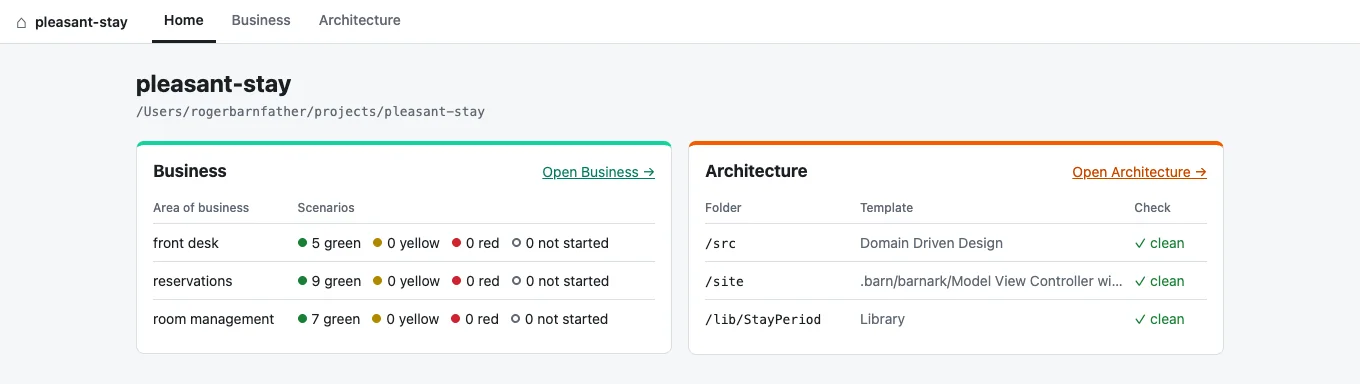This screenshot has height=384, width=1360.
Task: Click the 5 green scenarios count
Action: pyautogui.click(x=329, y=243)
